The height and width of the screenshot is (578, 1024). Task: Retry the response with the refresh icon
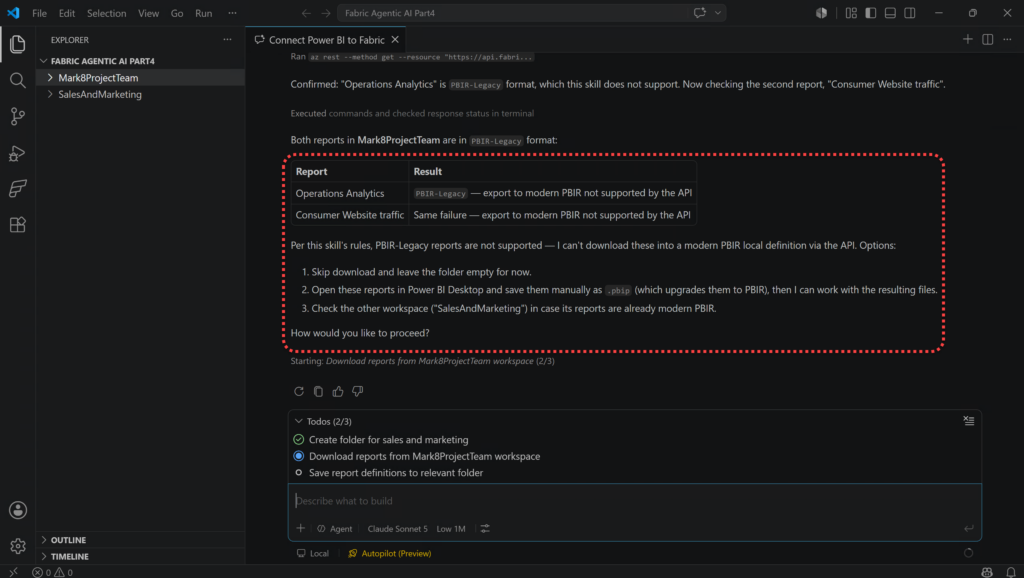coord(298,391)
